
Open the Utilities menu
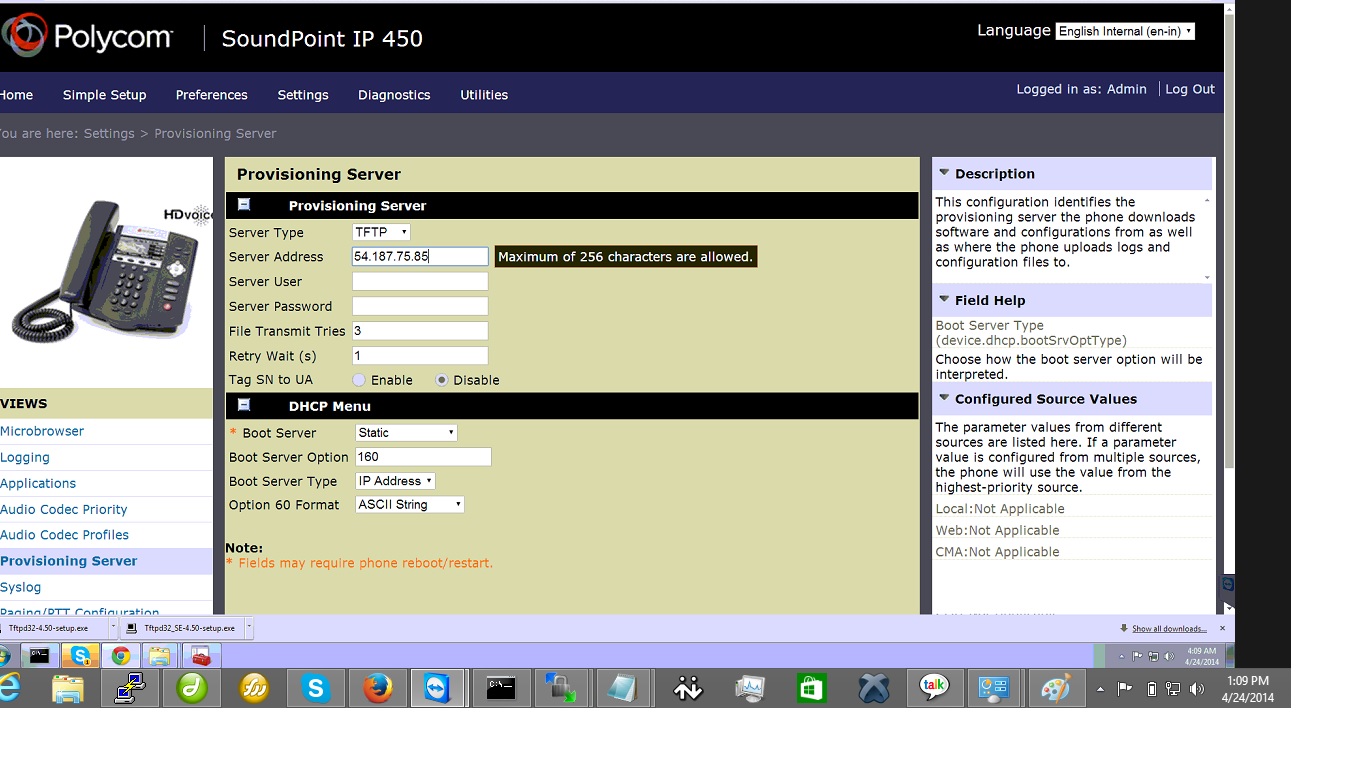click(x=484, y=95)
